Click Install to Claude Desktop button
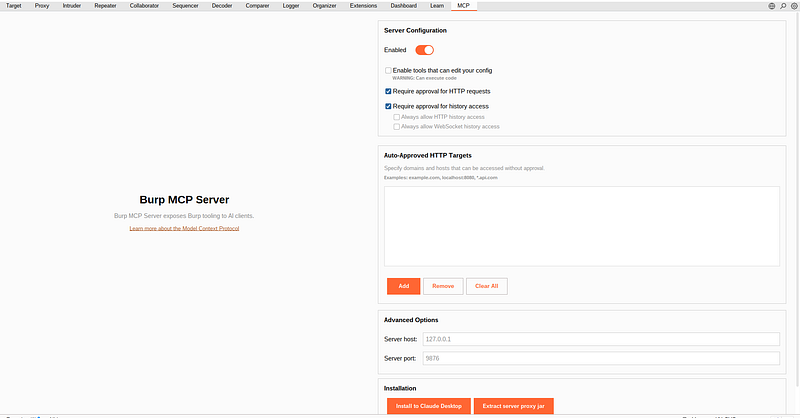This screenshot has width=800, height=418. 429,406
